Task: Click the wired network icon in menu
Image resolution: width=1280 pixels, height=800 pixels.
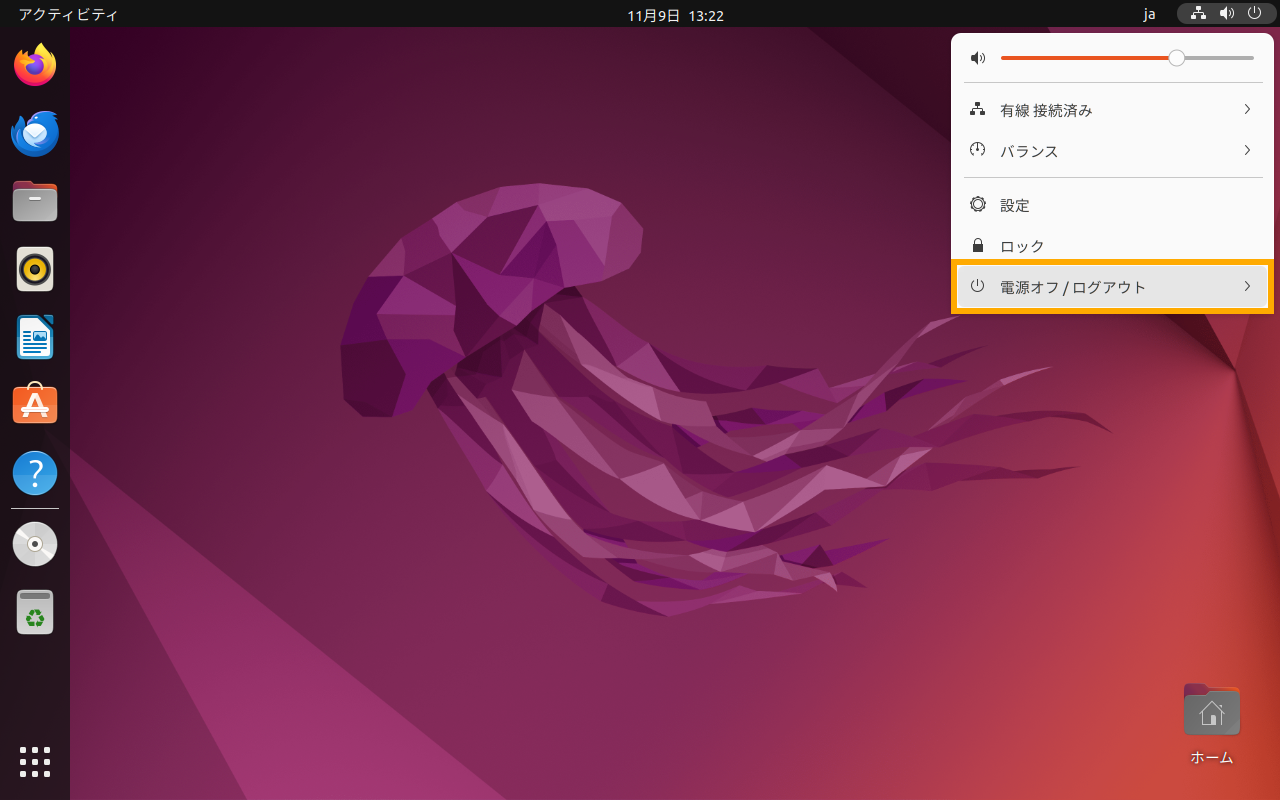Action: pos(978,109)
